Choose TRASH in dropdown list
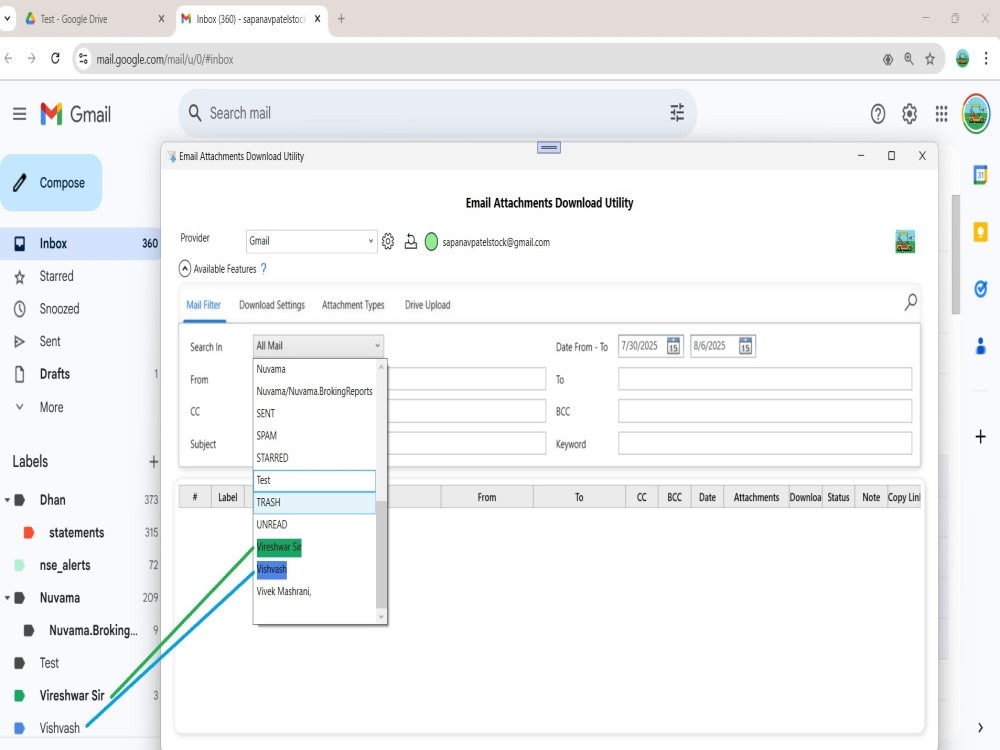Viewport: 1000px width, 750px height. 315,503
